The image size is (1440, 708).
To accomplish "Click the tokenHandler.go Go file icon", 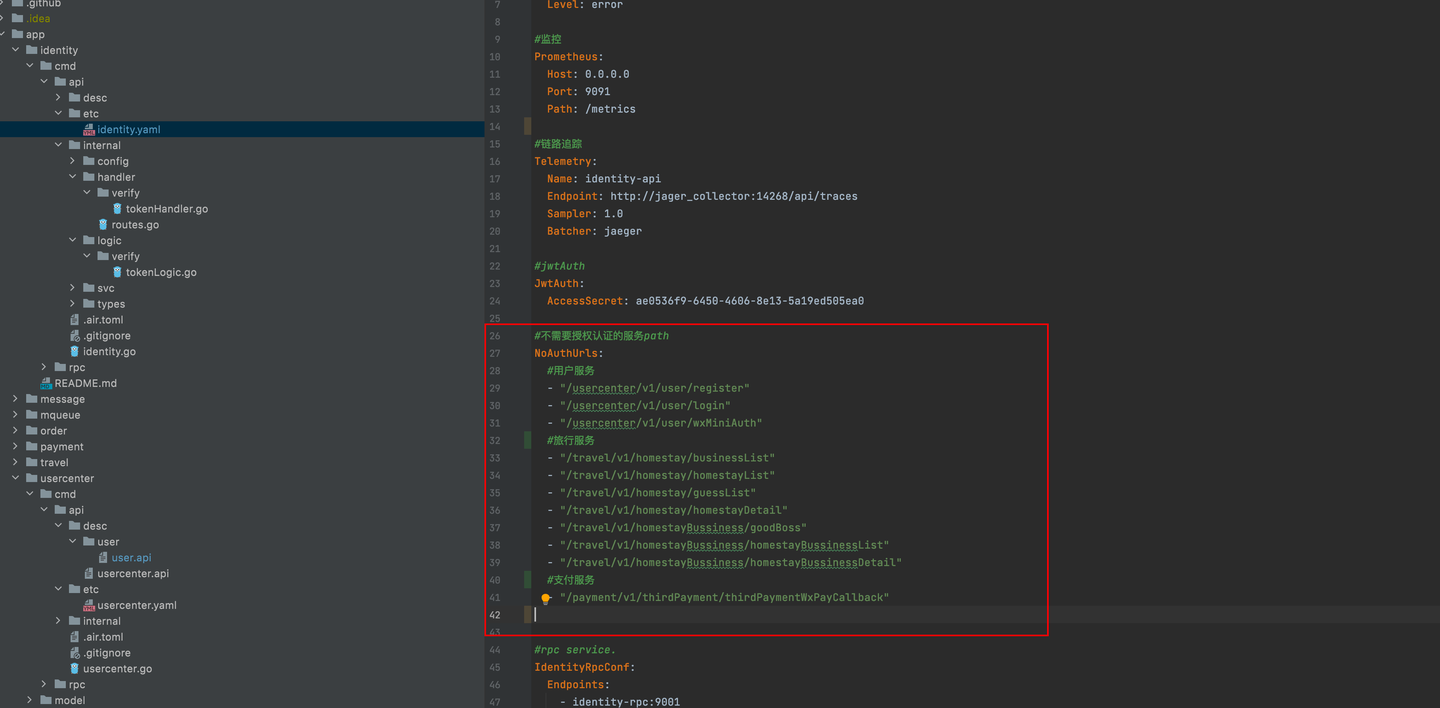I will point(117,209).
